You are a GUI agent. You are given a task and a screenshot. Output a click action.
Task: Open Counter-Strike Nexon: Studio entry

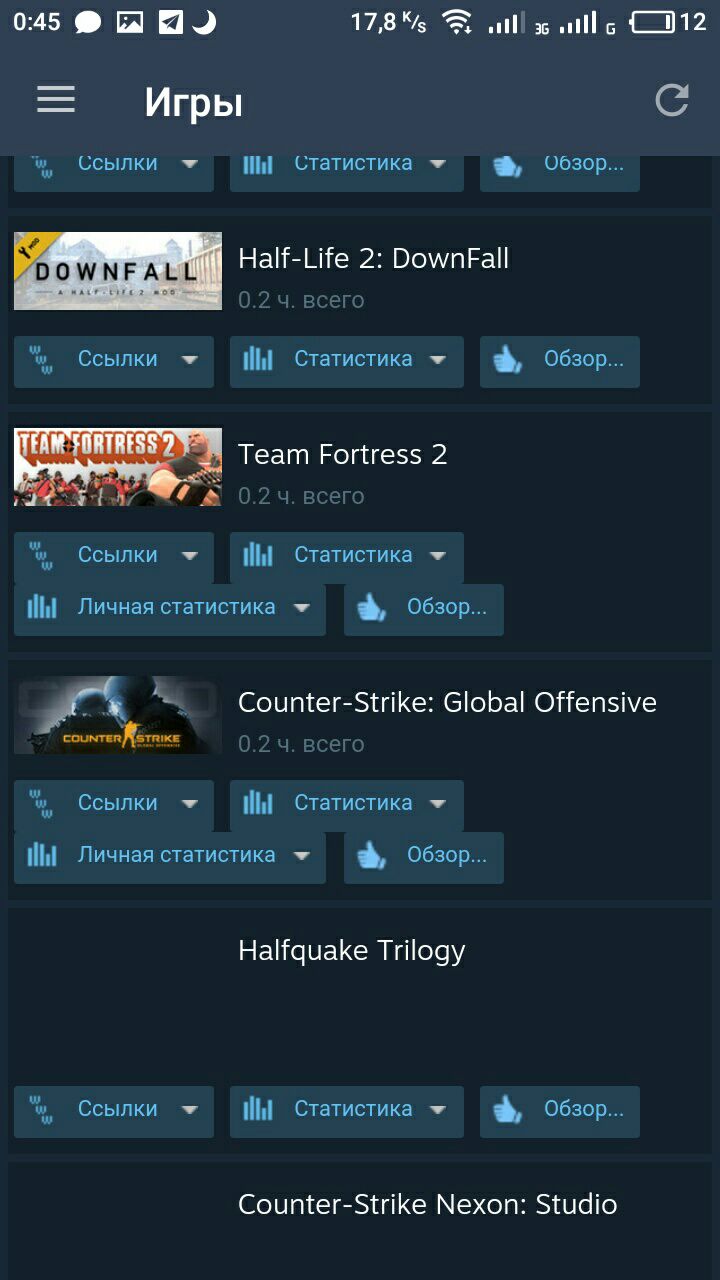coord(428,1204)
